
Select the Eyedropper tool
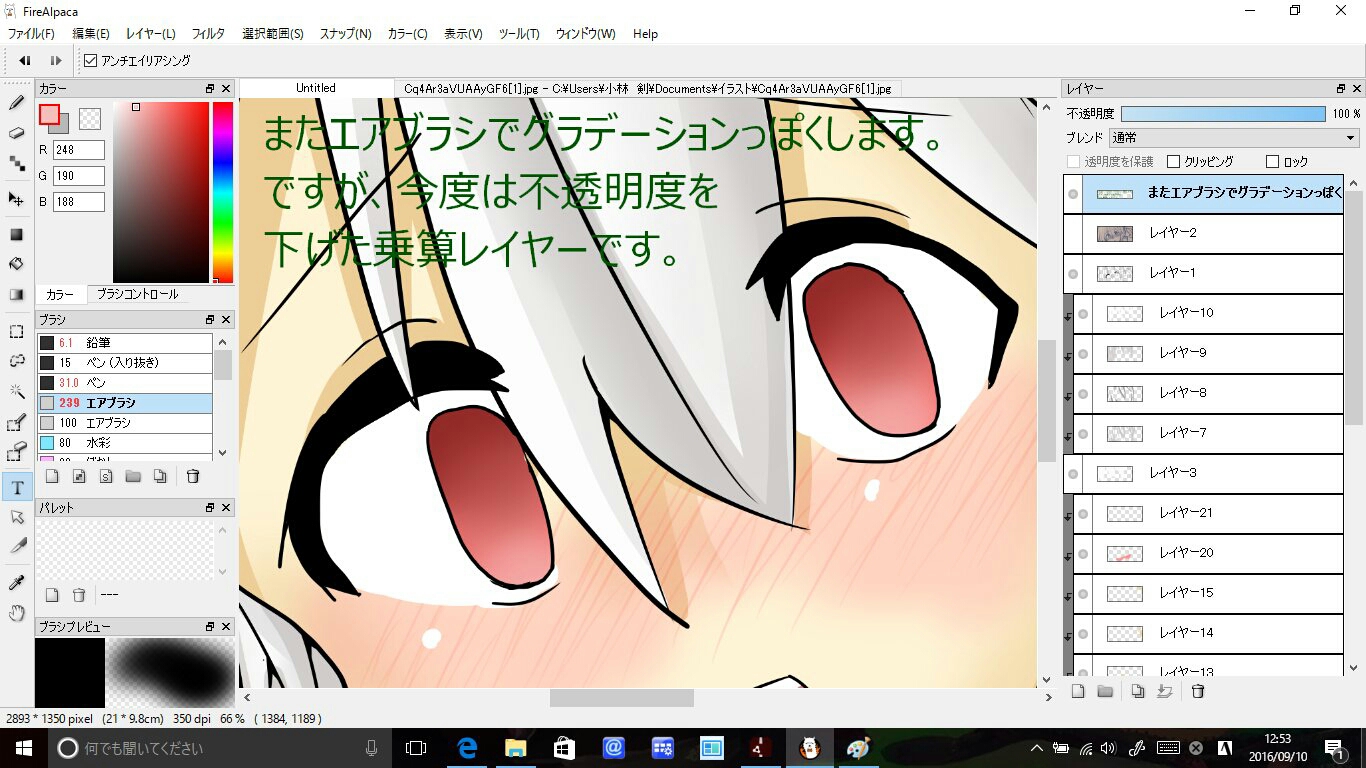[x=17, y=583]
